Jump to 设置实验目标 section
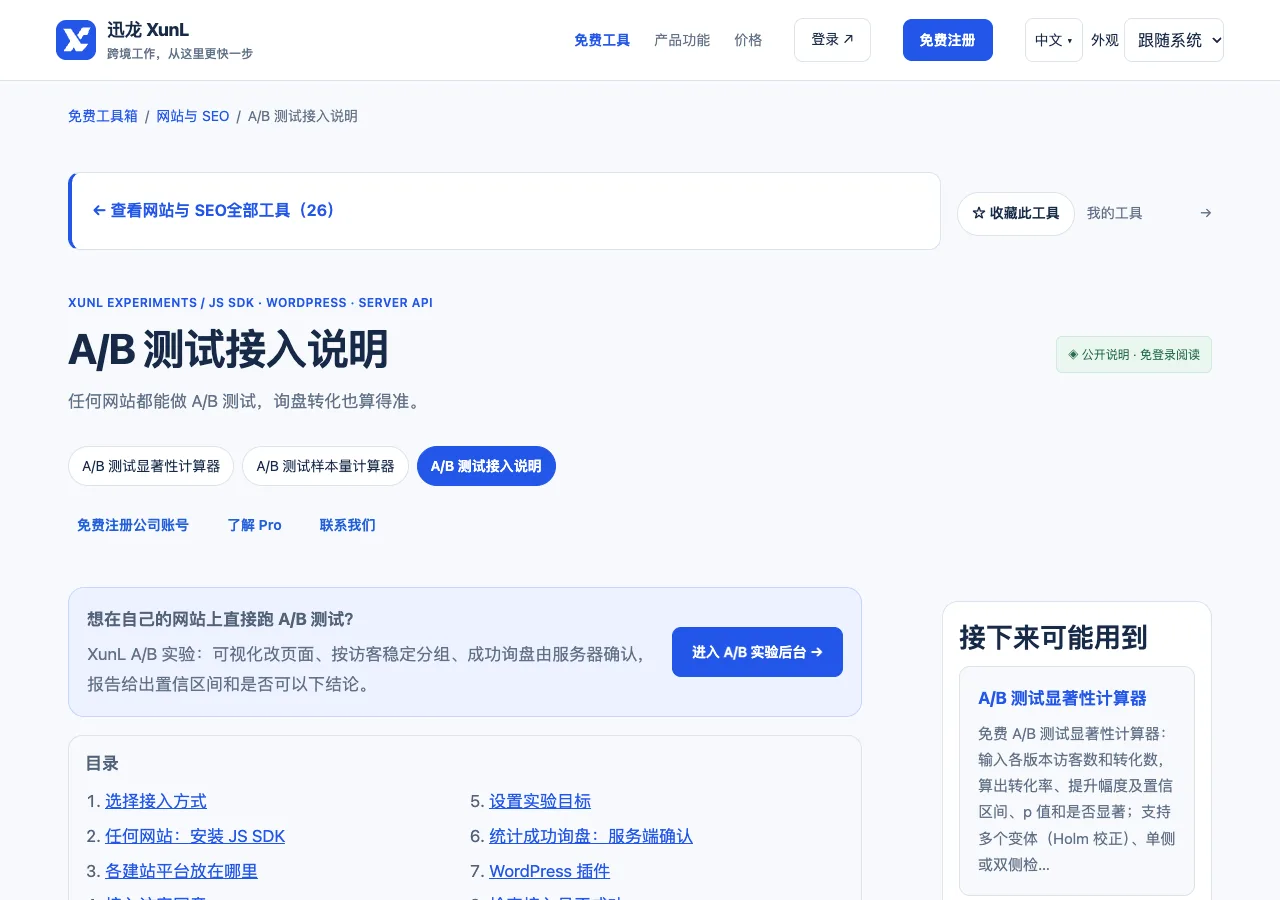The width and height of the screenshot is (1280, 900). click(540, 801)
